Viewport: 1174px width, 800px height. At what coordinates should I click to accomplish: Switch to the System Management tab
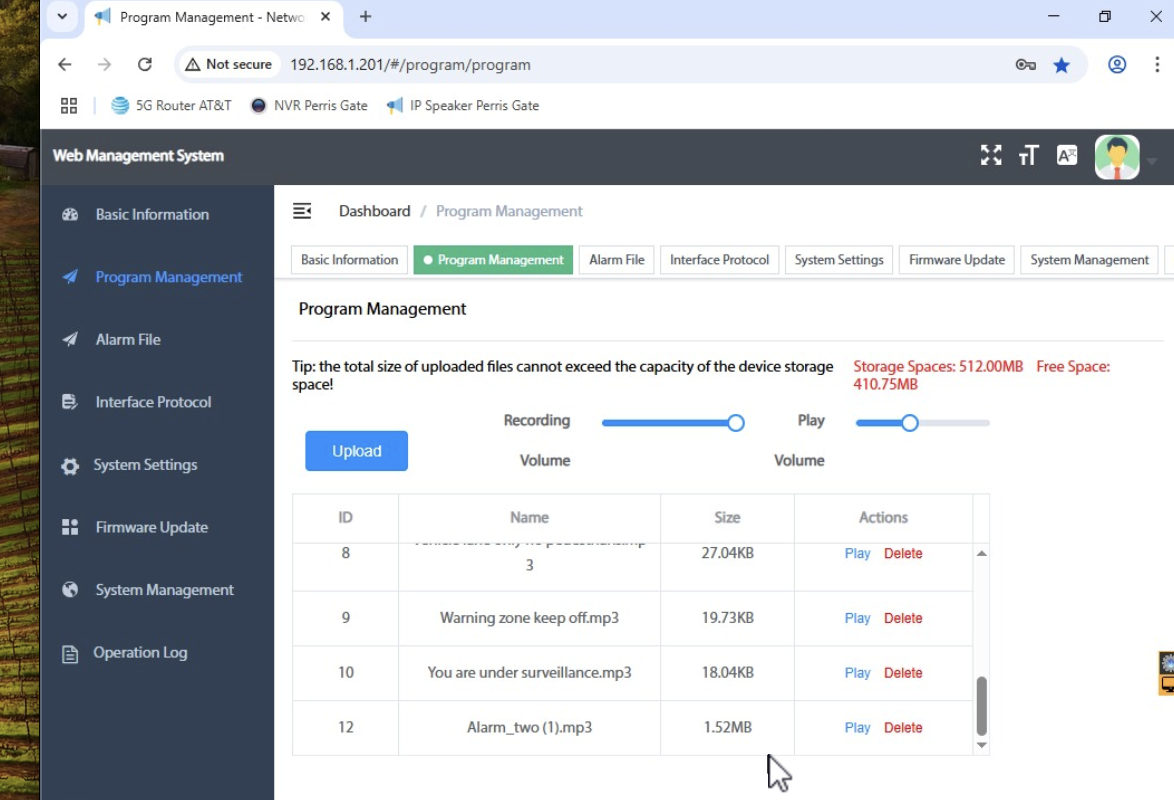pos(1089,260)
